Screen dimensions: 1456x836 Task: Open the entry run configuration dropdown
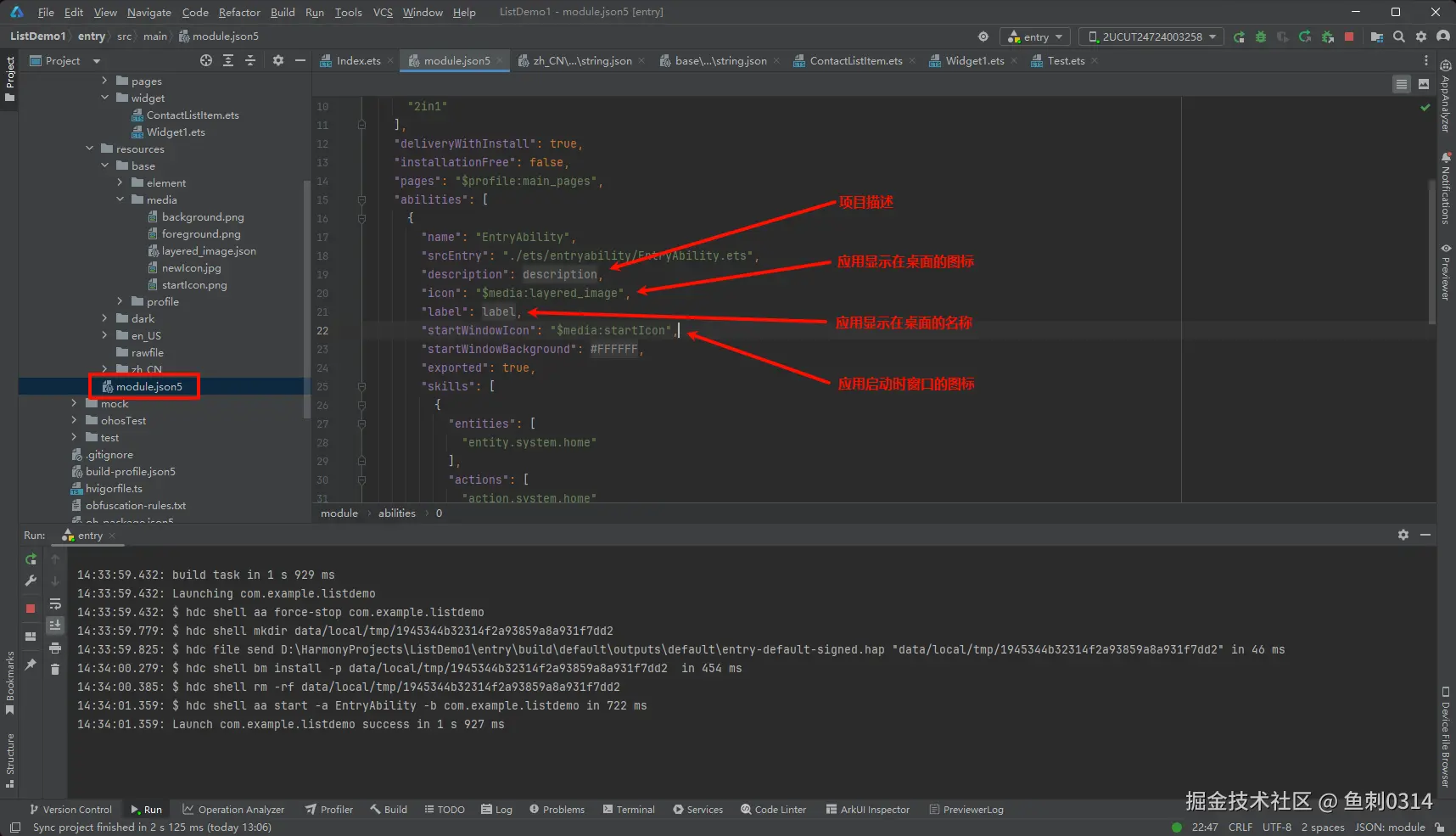tap(1036, 36)
